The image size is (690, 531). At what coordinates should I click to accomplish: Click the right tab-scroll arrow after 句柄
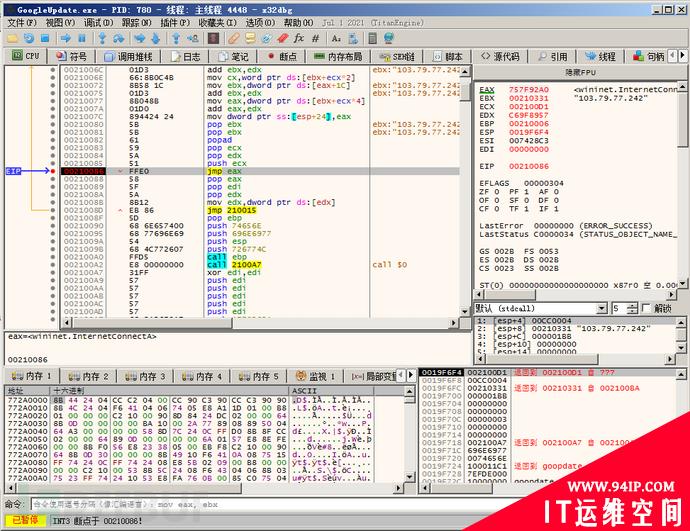click(x=682, y=56)
